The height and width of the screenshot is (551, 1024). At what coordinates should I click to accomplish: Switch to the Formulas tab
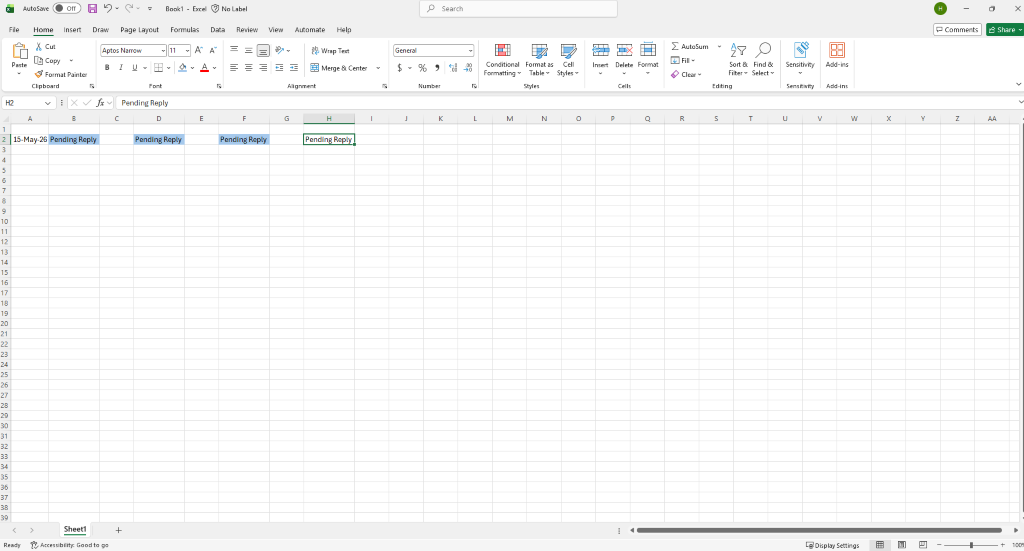point(185,29)
